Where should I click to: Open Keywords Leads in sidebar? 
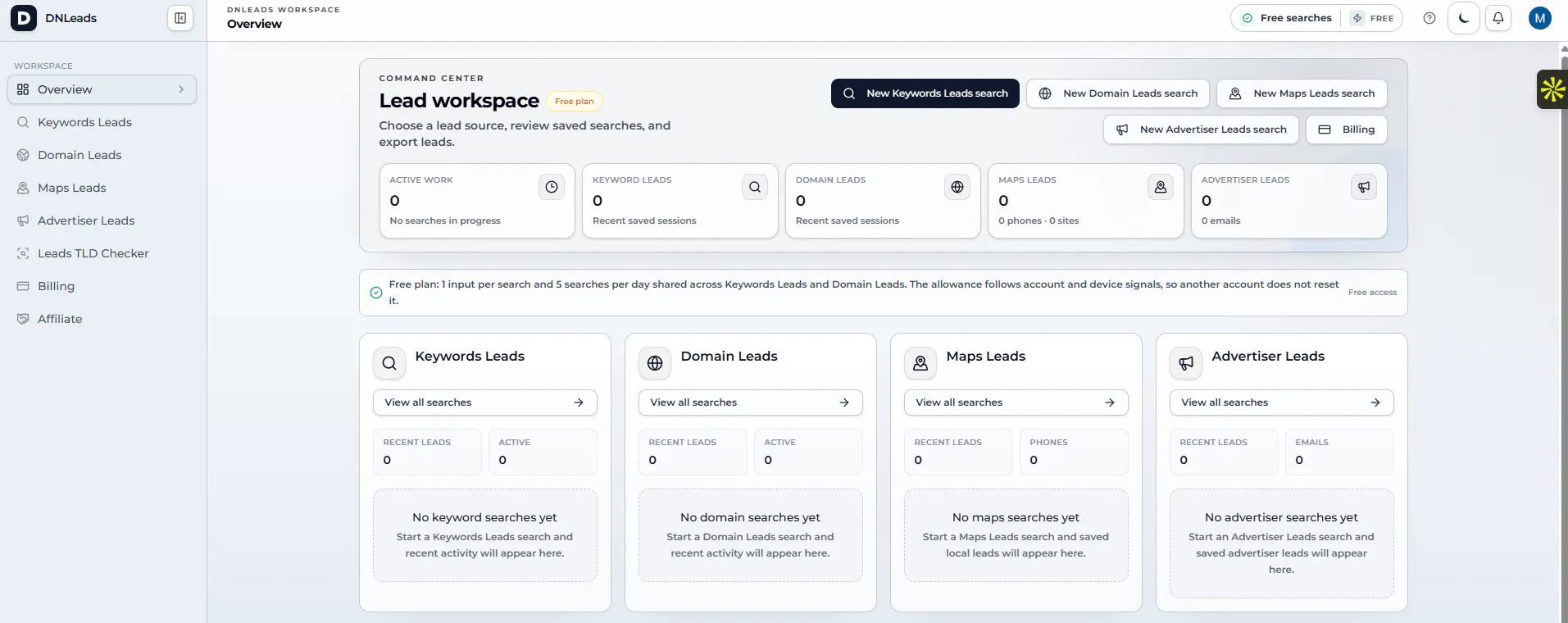click(102, 122)
